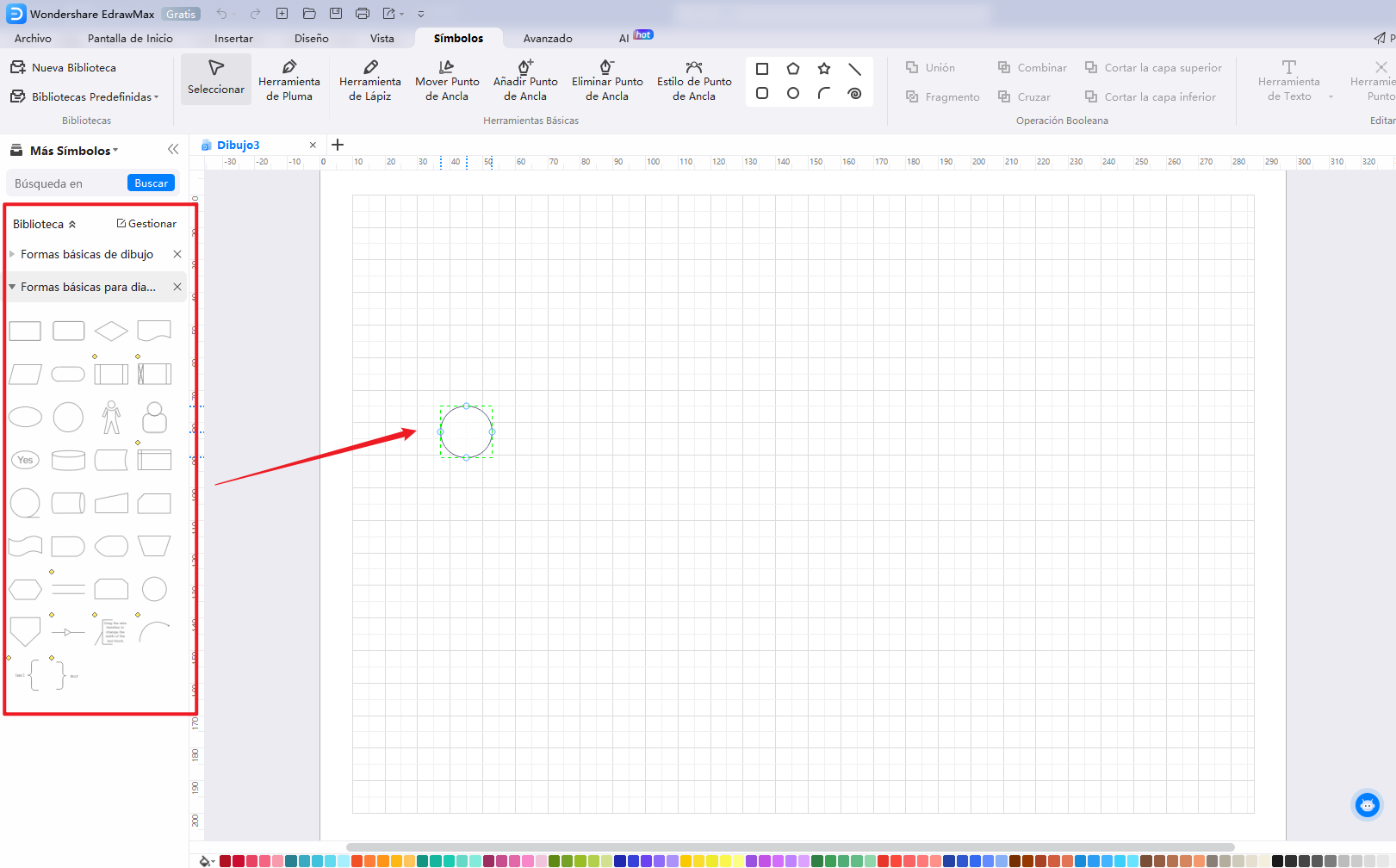The image size is (1396, 868).
Task: Select the circle shape drawing tool
Action: pos(792,93)
